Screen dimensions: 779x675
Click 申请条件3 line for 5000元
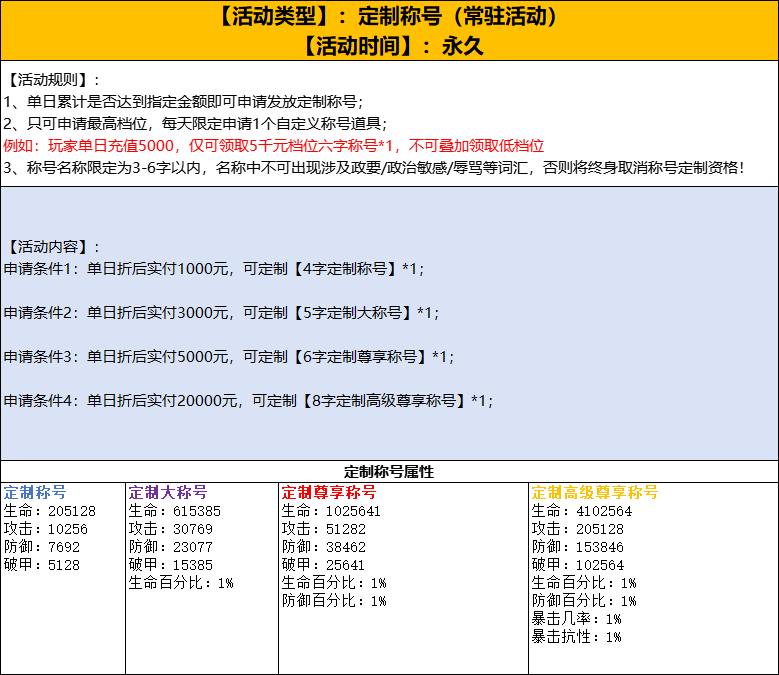(x=229, y=357)
